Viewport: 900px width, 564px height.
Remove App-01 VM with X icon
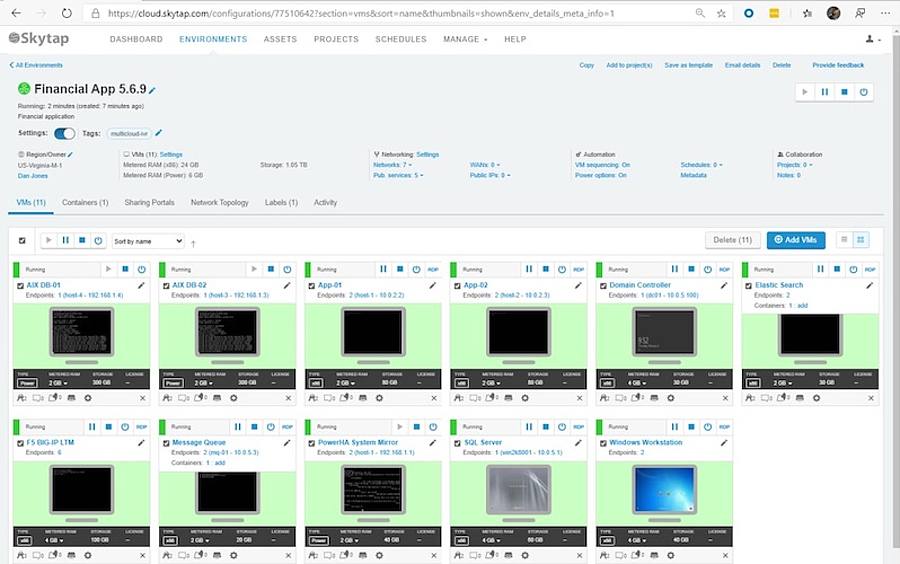[434, 398]
